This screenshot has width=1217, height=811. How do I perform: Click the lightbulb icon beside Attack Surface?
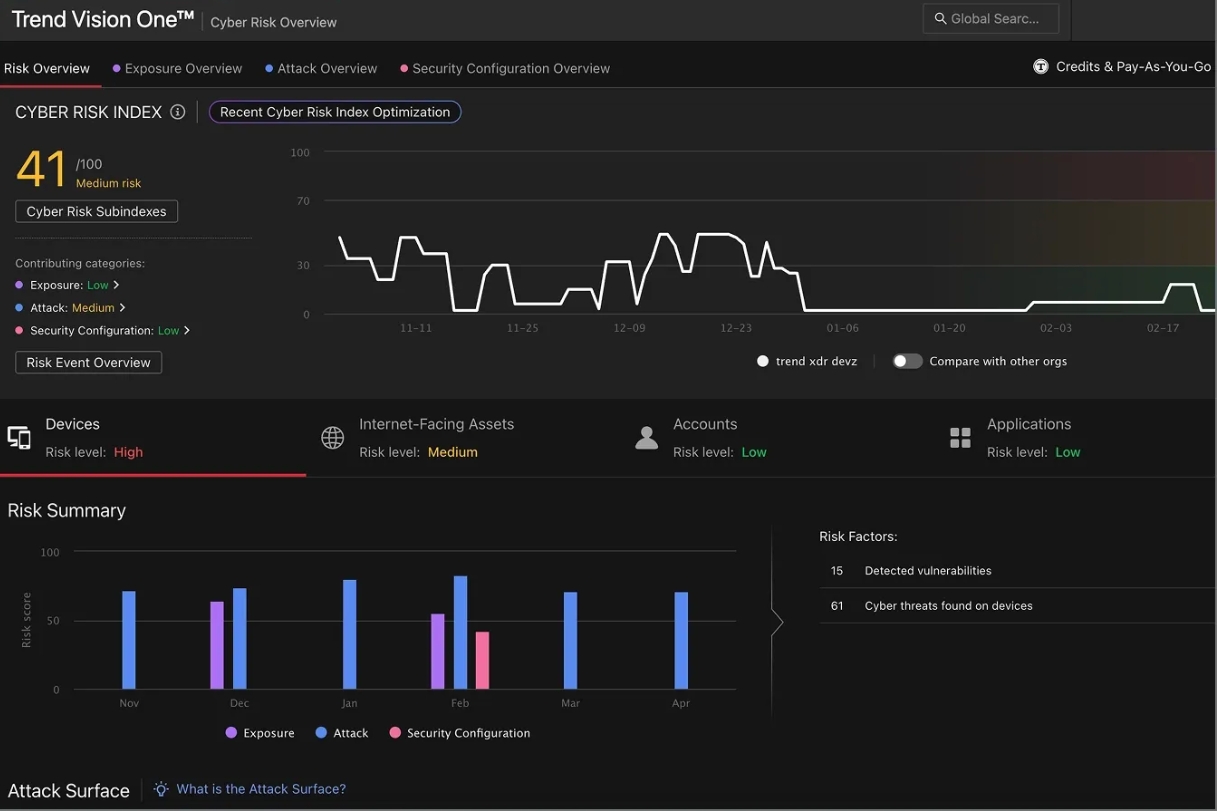161,789
